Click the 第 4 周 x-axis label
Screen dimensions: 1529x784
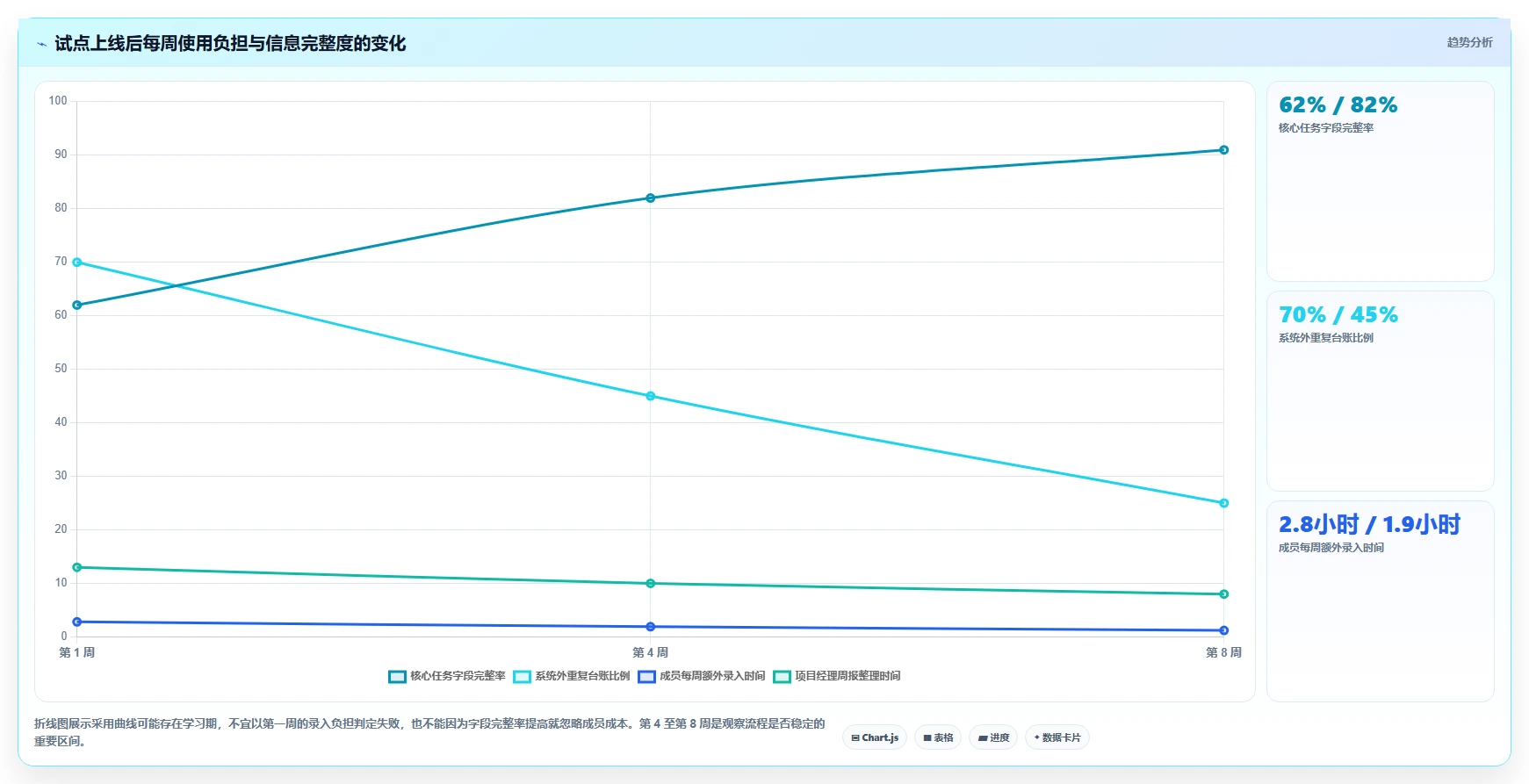tap(651, 652)
